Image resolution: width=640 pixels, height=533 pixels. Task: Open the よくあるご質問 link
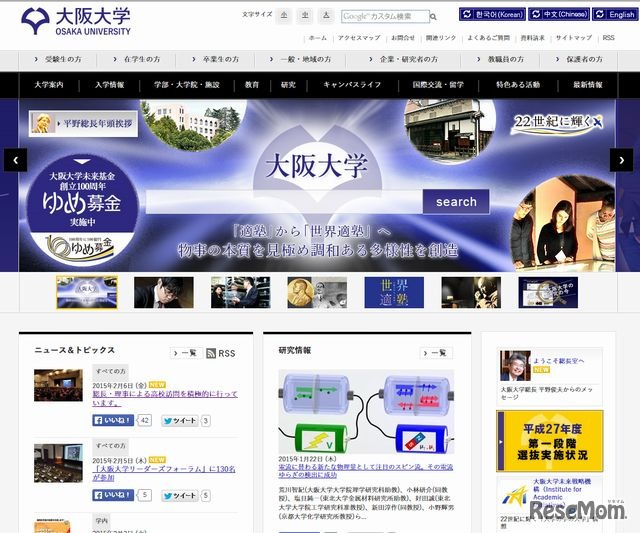pos(488,38)
